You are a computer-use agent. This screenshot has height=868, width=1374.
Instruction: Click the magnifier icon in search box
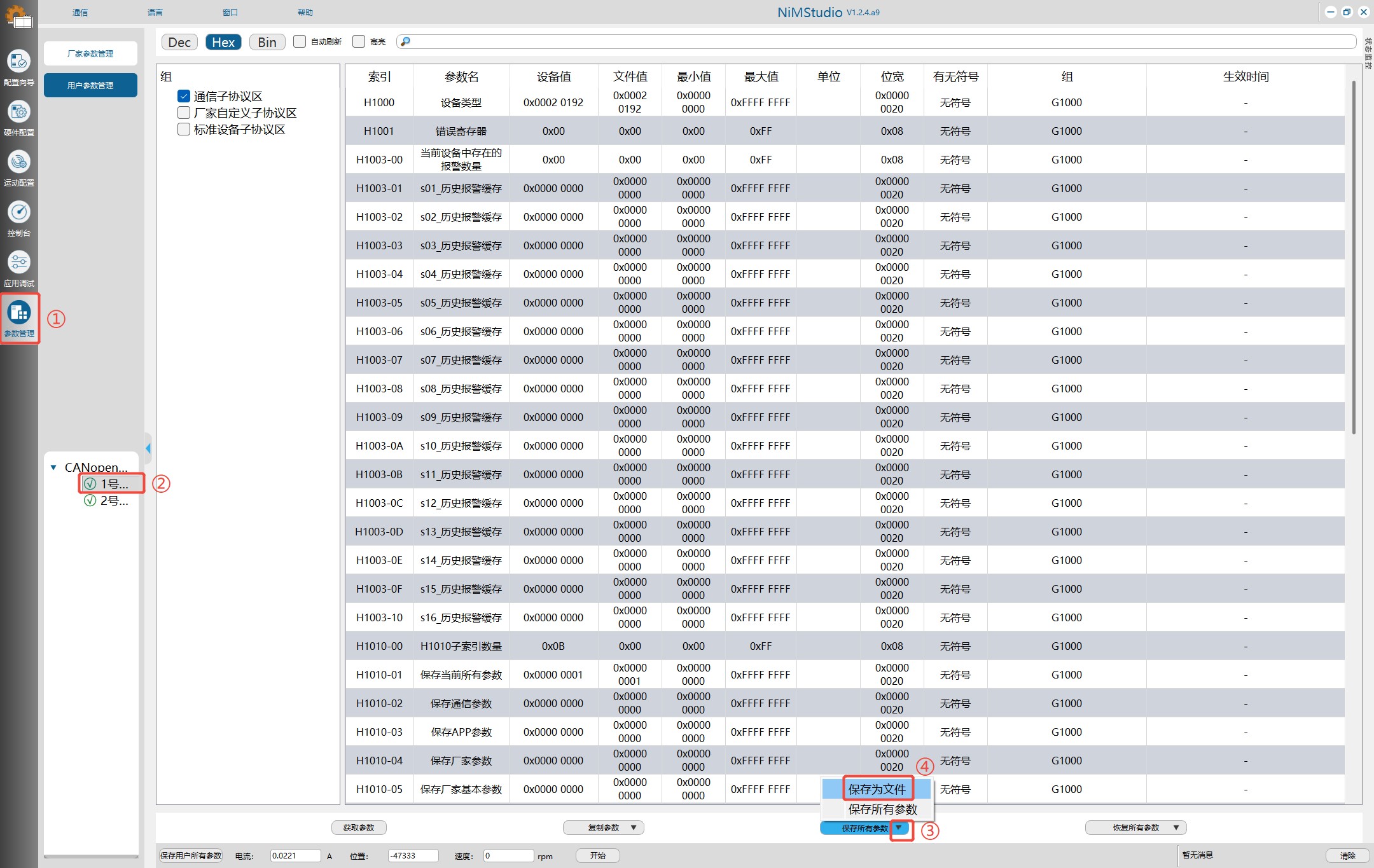tap(406, 41)
